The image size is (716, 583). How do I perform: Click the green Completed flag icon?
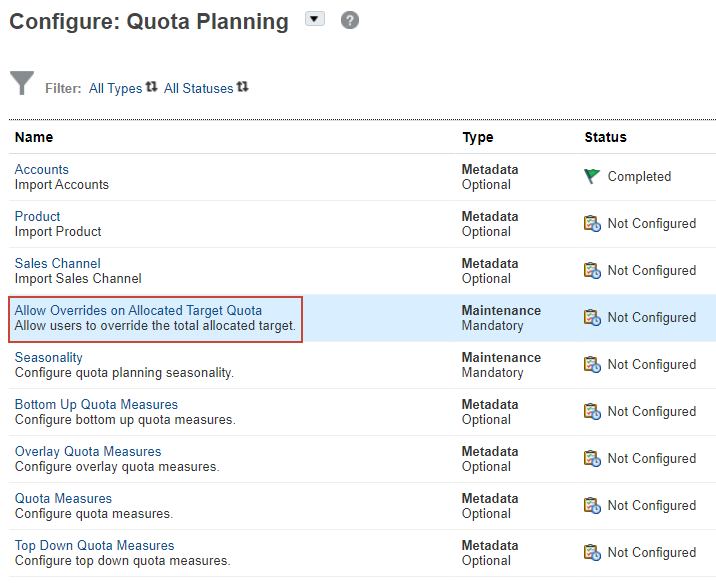(592, 176)
